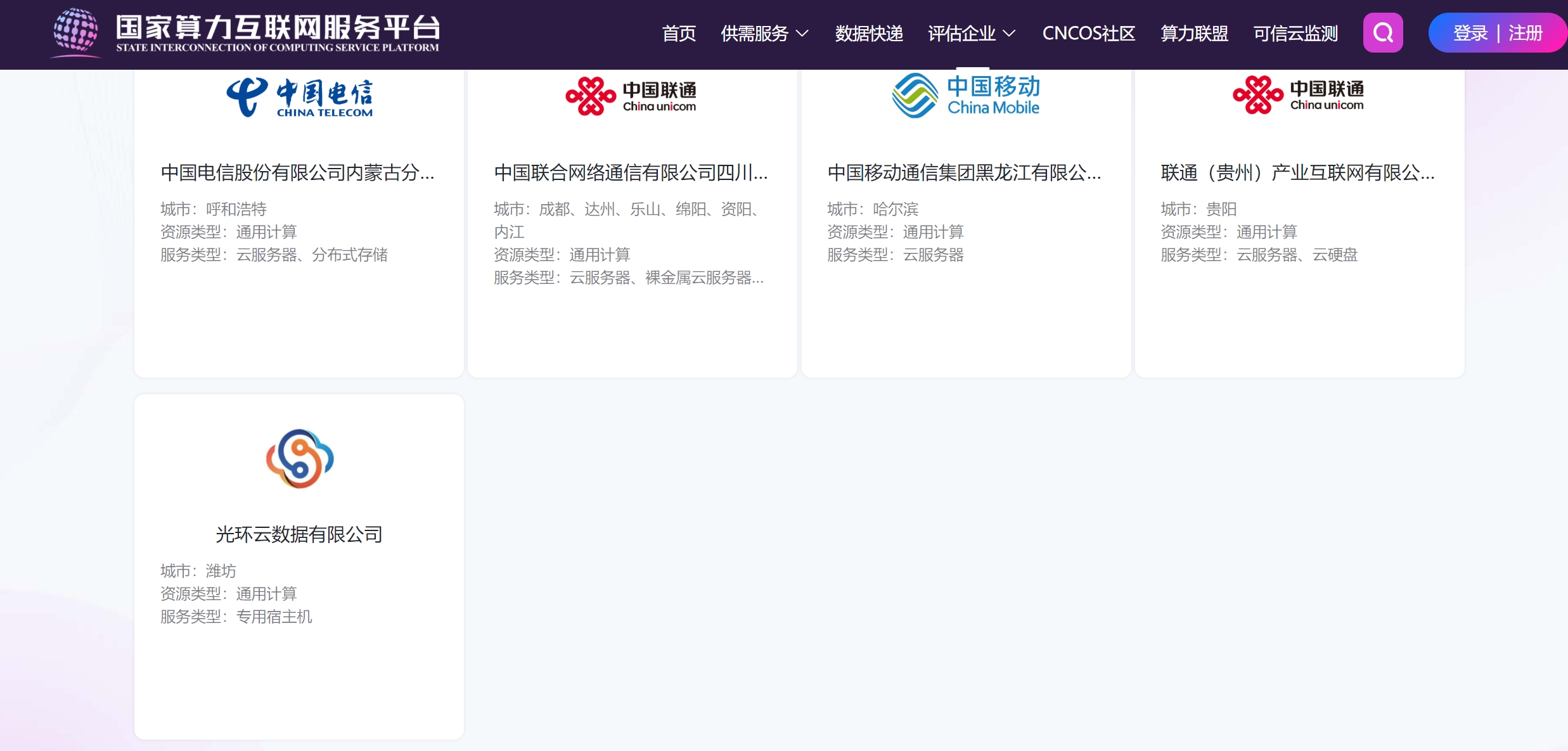Open 可信云监测 nav item

[1295, 34]
